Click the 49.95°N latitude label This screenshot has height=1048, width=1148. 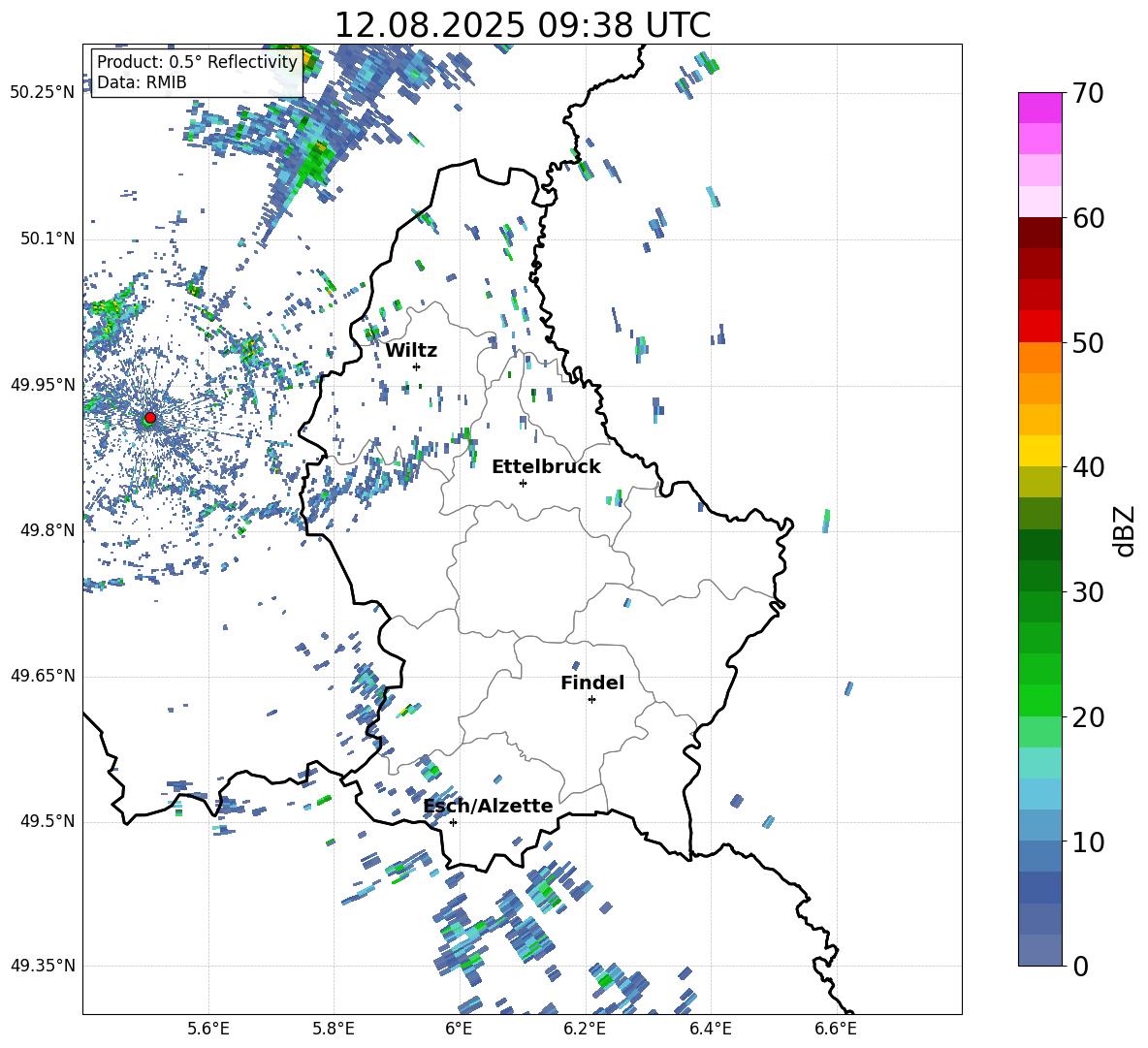(x=43, y=385)
